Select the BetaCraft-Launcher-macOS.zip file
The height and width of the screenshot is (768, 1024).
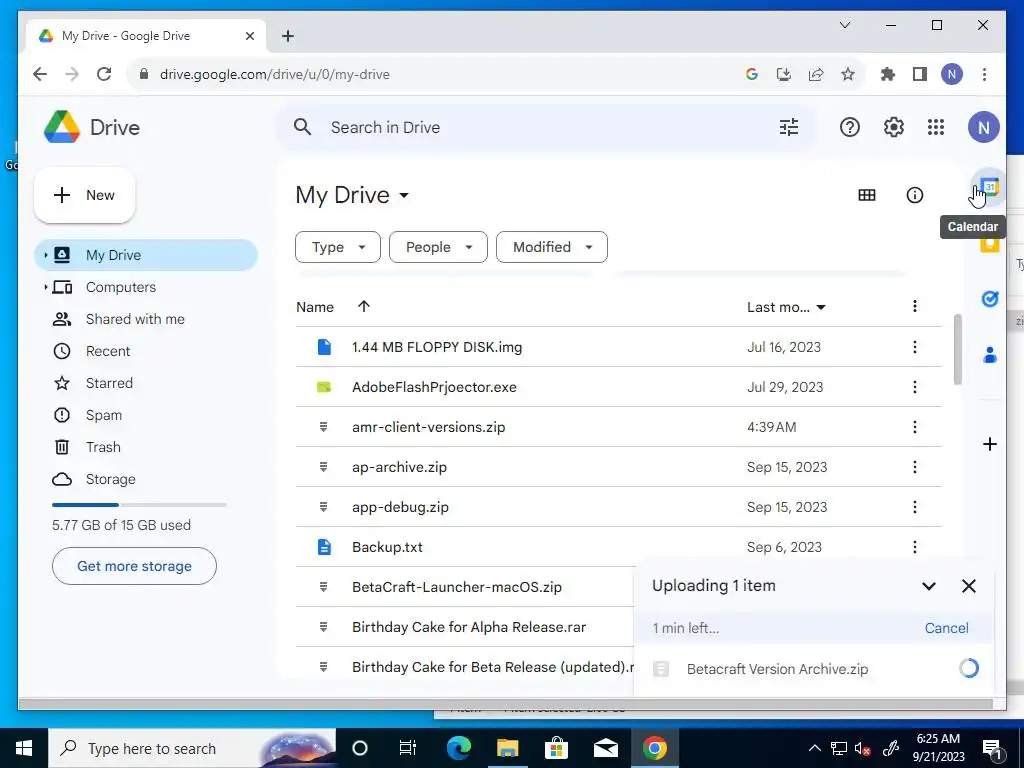(465, 586)
